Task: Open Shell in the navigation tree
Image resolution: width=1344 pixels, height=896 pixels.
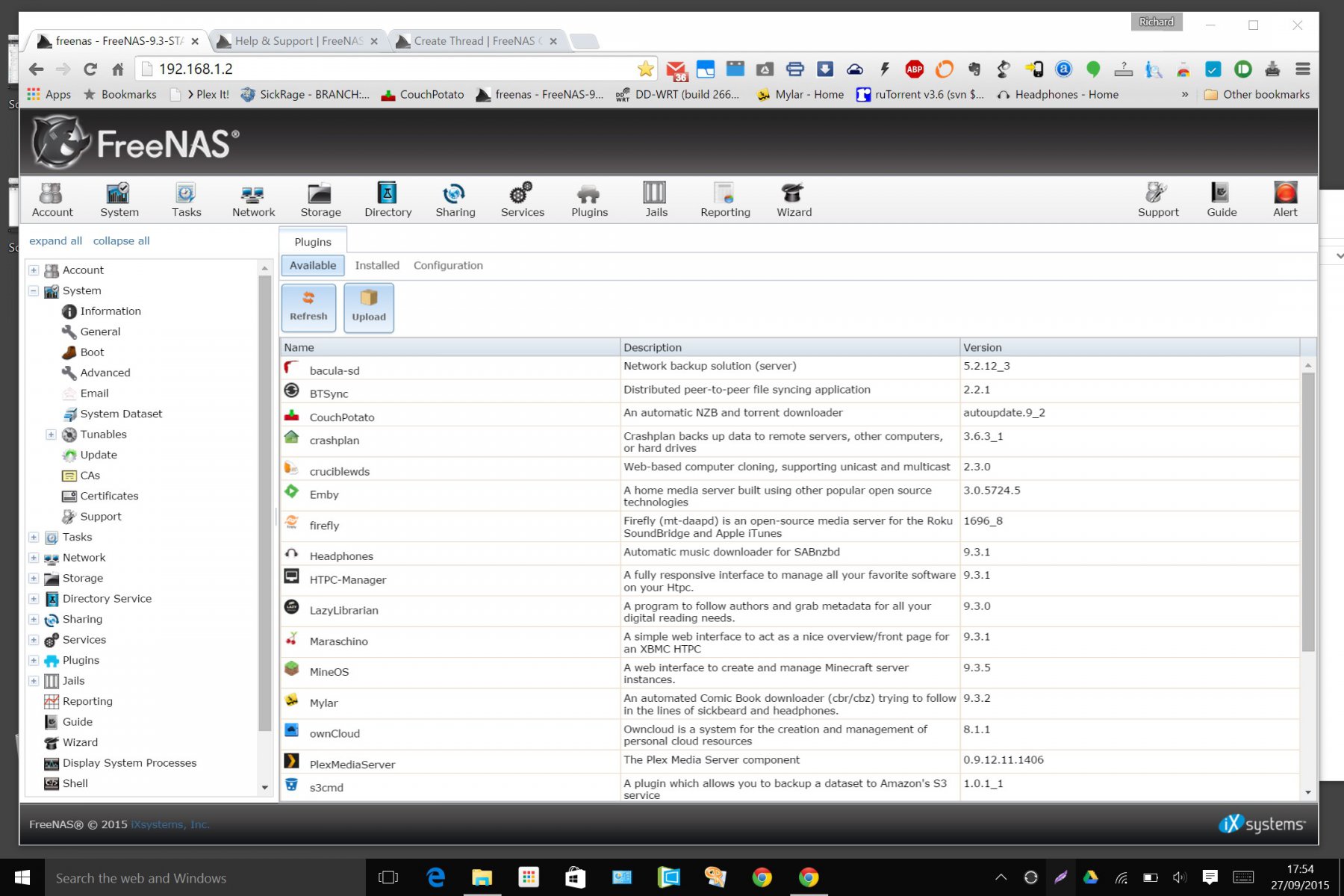Action: click(75, 783)
